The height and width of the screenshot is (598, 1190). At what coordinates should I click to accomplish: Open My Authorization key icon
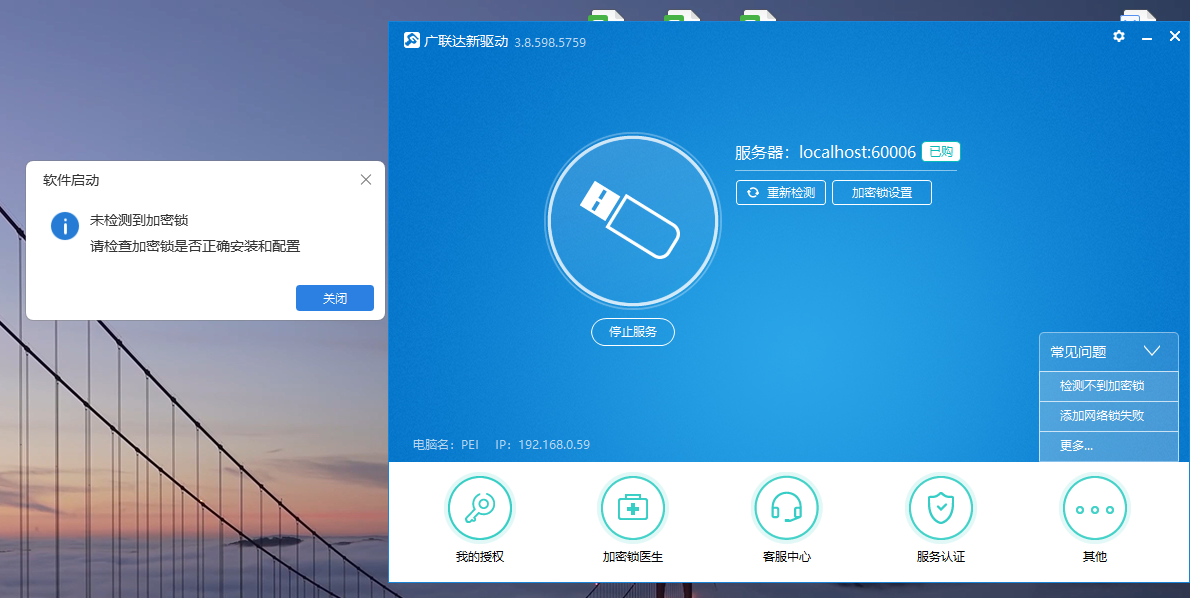(480, 508)
